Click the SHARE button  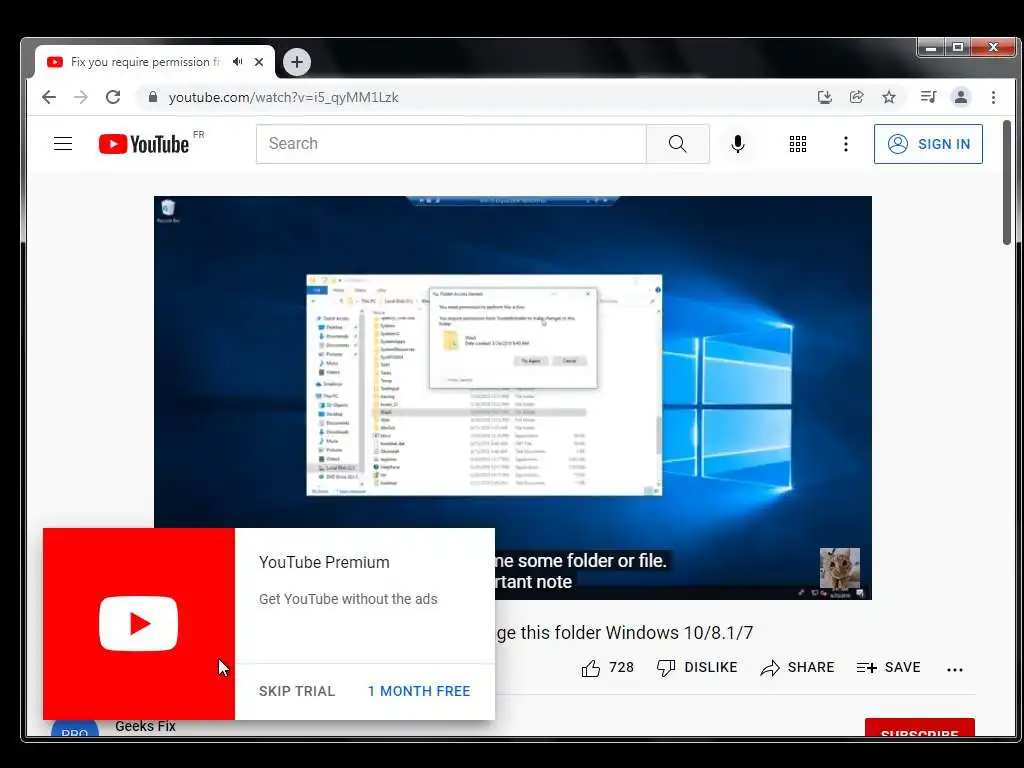797,667
